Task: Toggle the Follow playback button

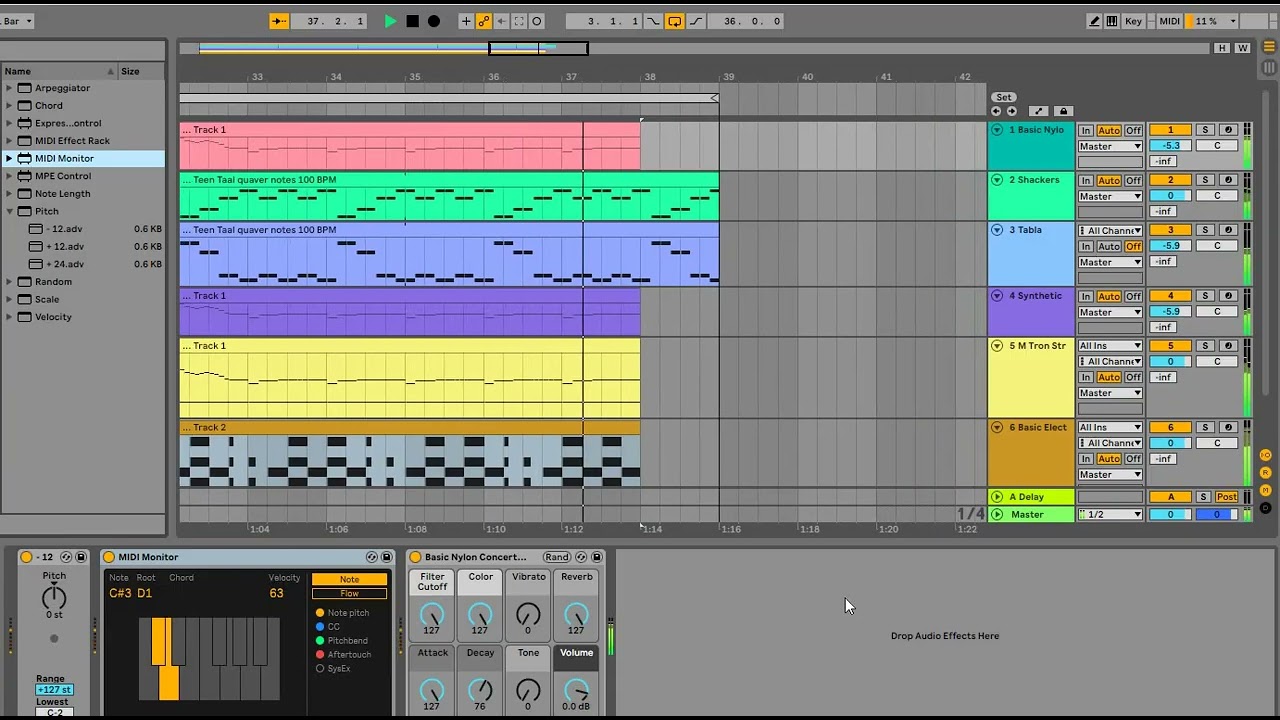Action: pos(279,21)
